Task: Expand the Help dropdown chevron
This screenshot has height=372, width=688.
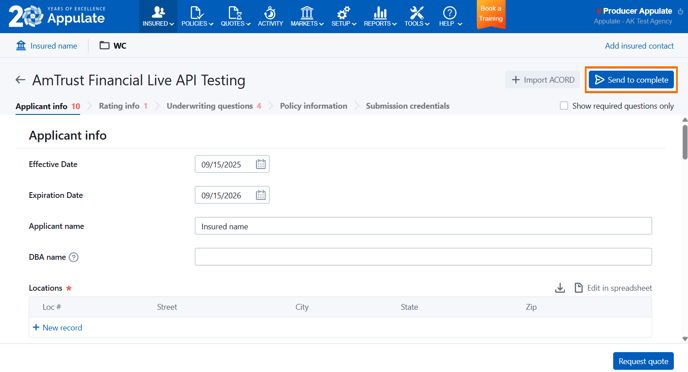Action: [460, 24]
